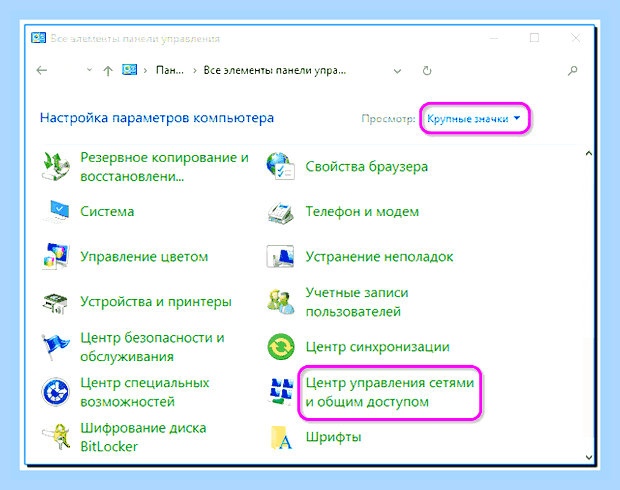The height and width of the screenshot is (490, 620).
Task: Open the Backup and Restore icon
Action: [x=56, y=166]
